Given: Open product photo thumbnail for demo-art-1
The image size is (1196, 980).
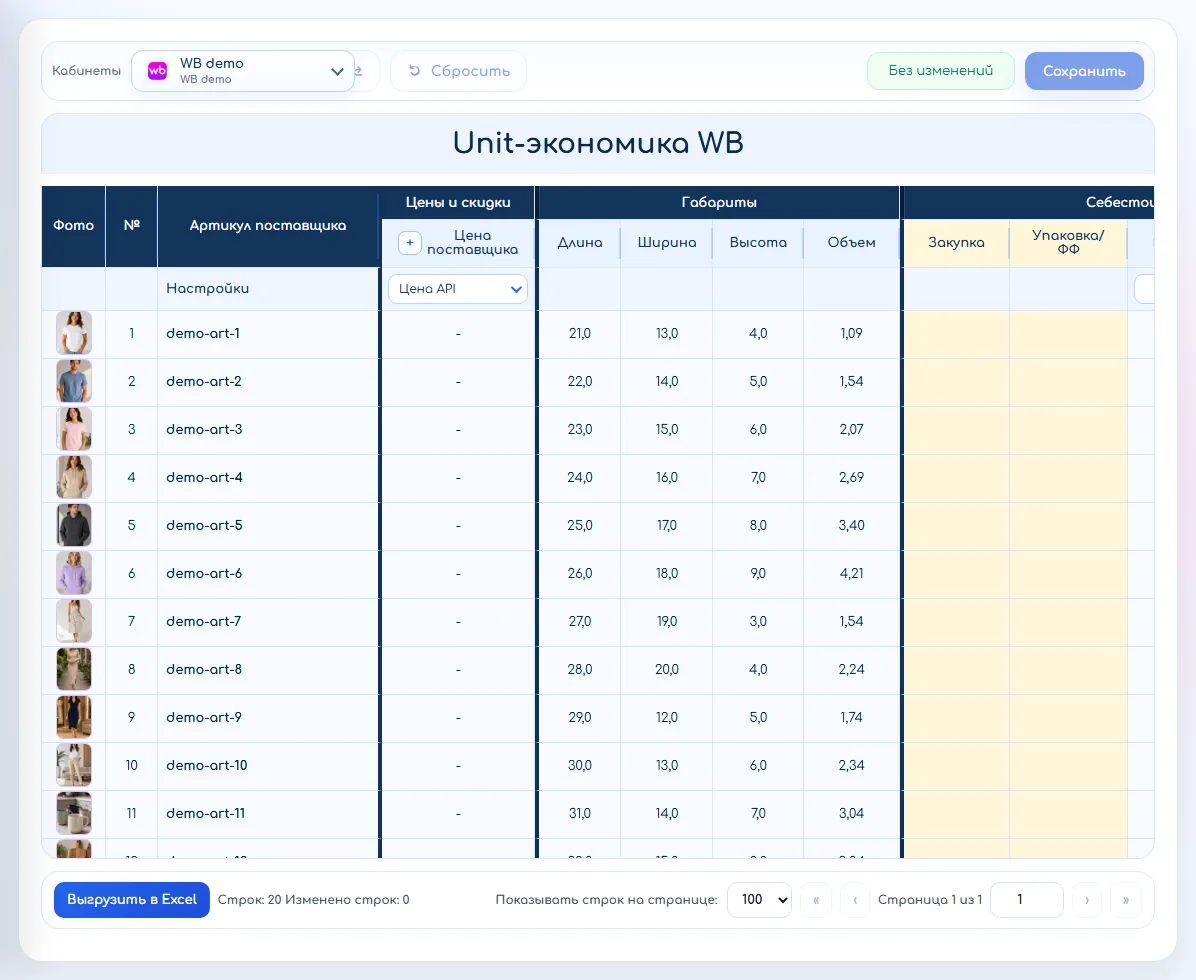Looking at the screenshot, I should tap(74, 333).
